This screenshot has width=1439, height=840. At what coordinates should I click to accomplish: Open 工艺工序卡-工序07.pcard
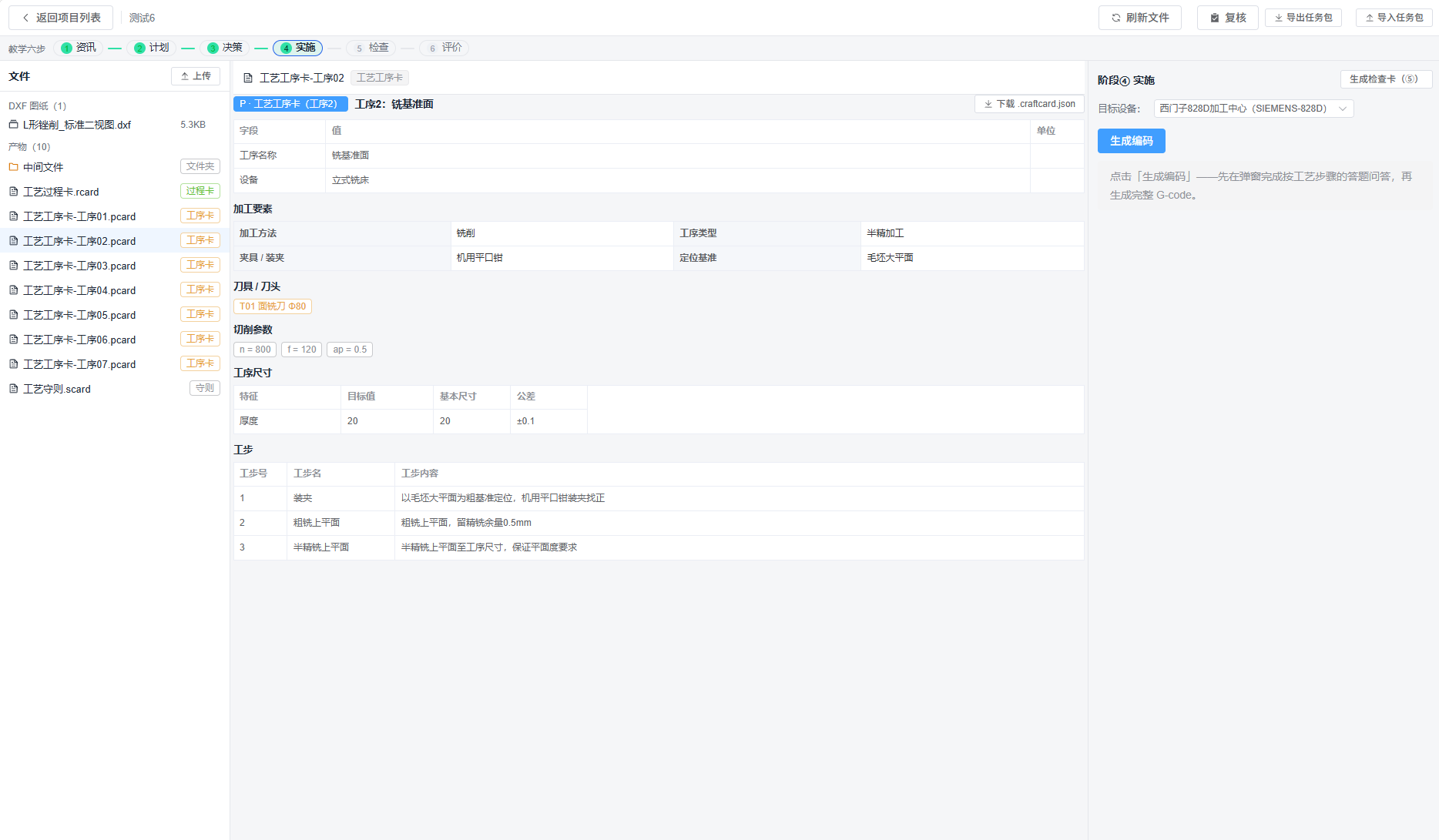[x=115, y=364]
